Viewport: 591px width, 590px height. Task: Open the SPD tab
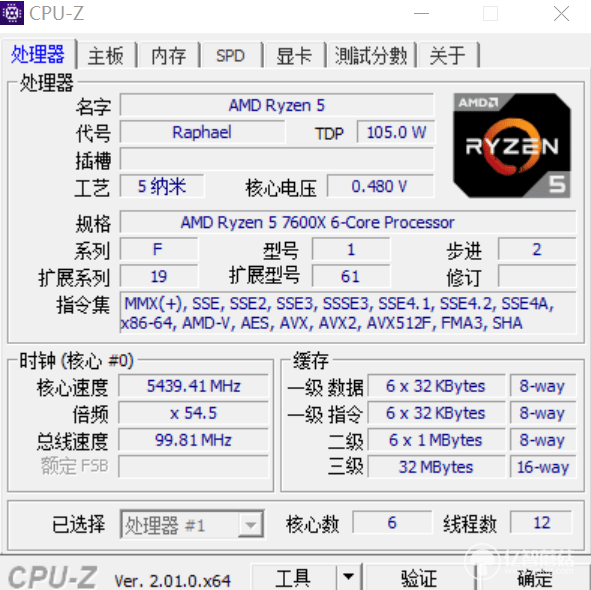click(x=231, y=56)
